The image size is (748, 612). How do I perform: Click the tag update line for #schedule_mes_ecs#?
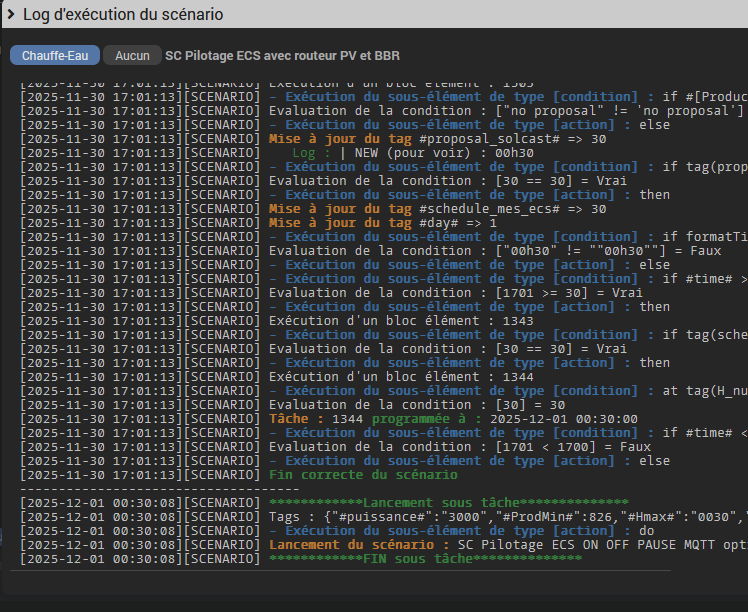438,209
